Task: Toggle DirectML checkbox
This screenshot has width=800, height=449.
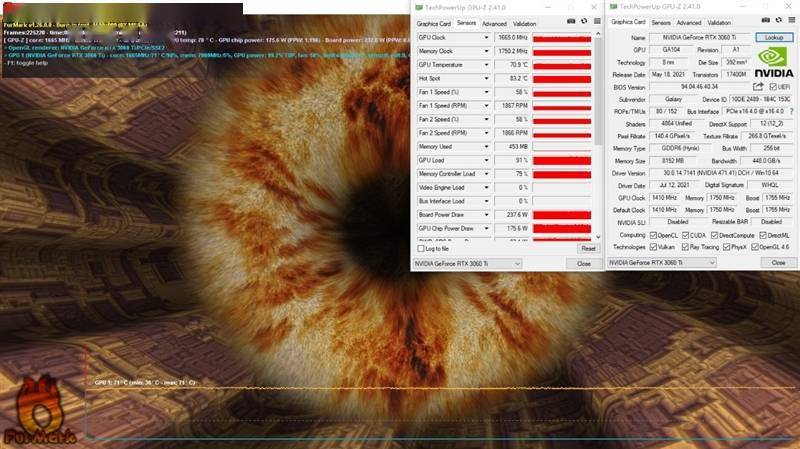Action: [763, 235]
